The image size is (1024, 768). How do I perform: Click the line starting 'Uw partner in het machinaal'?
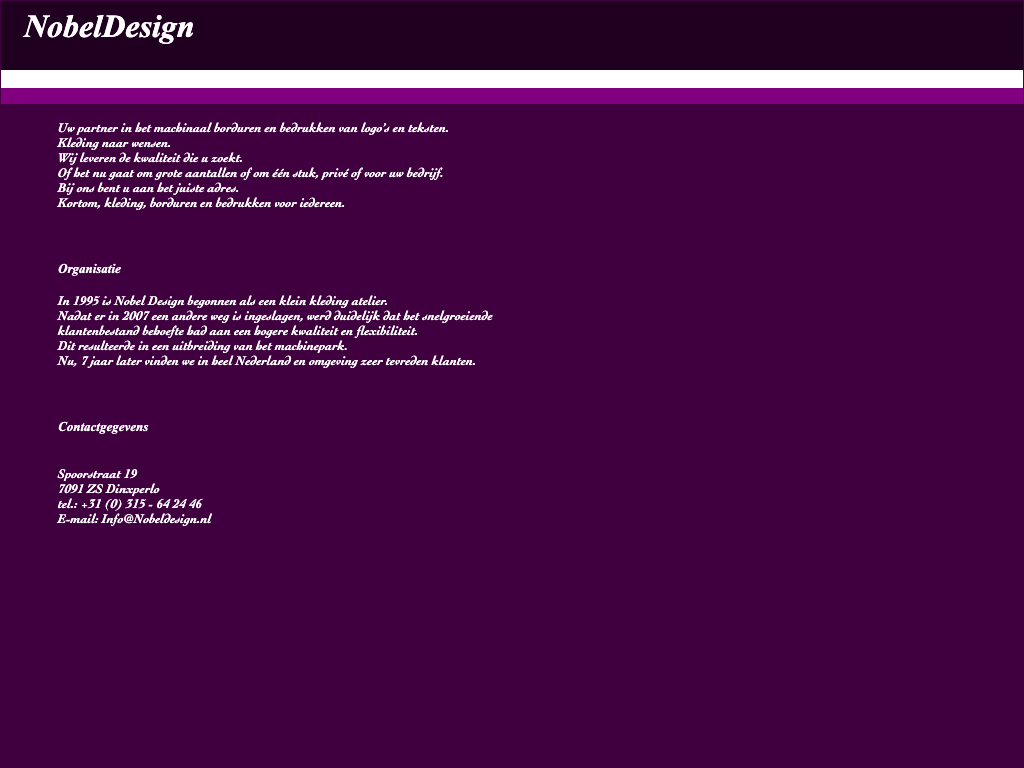tap(253, 128)
